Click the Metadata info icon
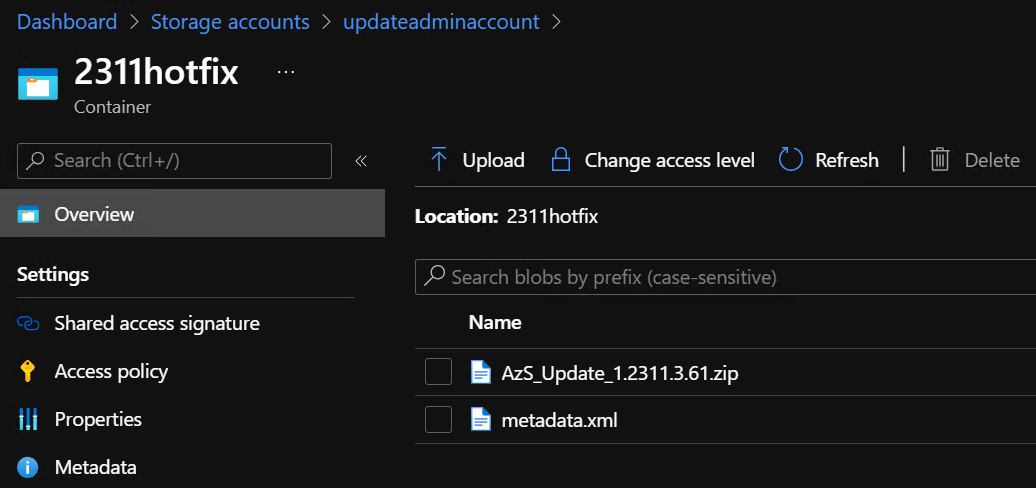The width and height of the screenshot is (1036, 488). click(28, 467)
